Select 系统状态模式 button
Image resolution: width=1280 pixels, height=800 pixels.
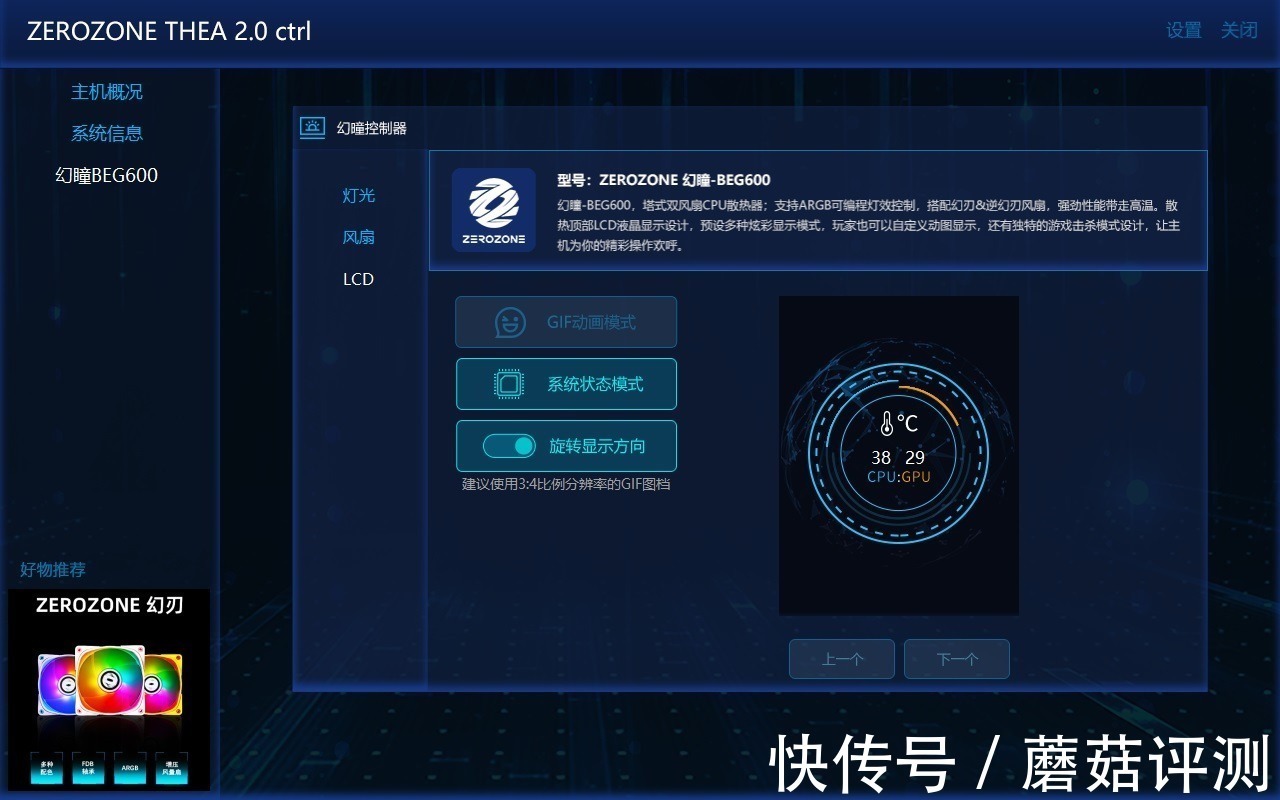point(566,384)
